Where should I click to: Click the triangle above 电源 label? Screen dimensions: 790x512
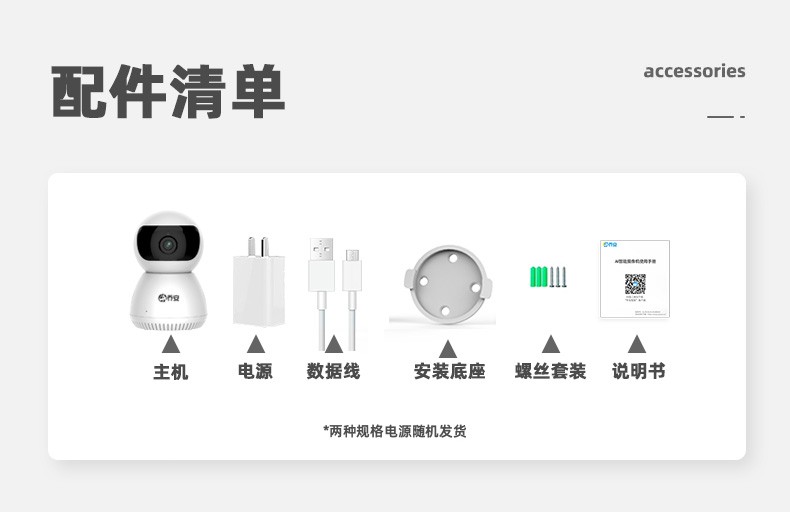coord(256,344)
